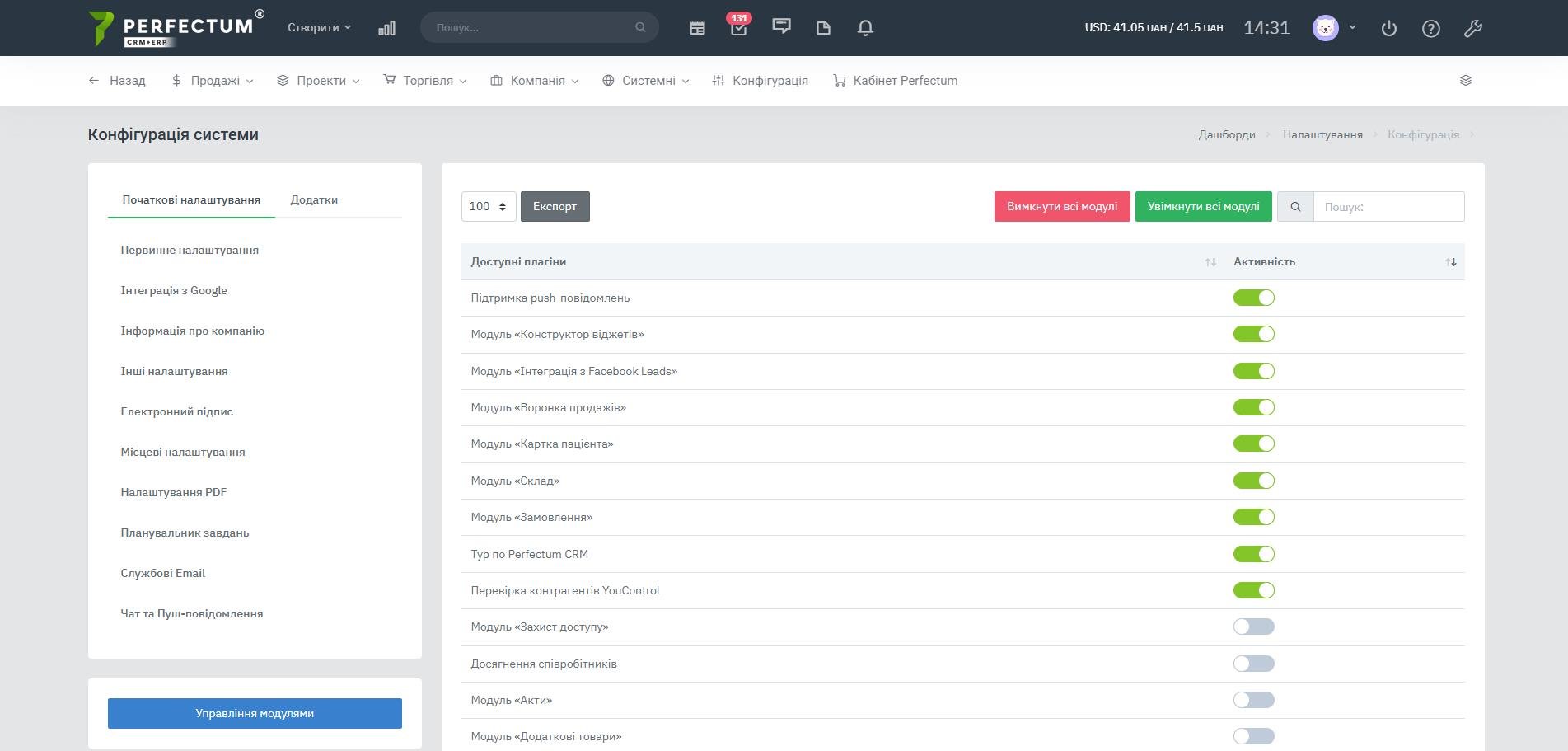This screenshot has width=1568, height=751.
Task: Open the statistics bar chart icon
Action: 386,28
